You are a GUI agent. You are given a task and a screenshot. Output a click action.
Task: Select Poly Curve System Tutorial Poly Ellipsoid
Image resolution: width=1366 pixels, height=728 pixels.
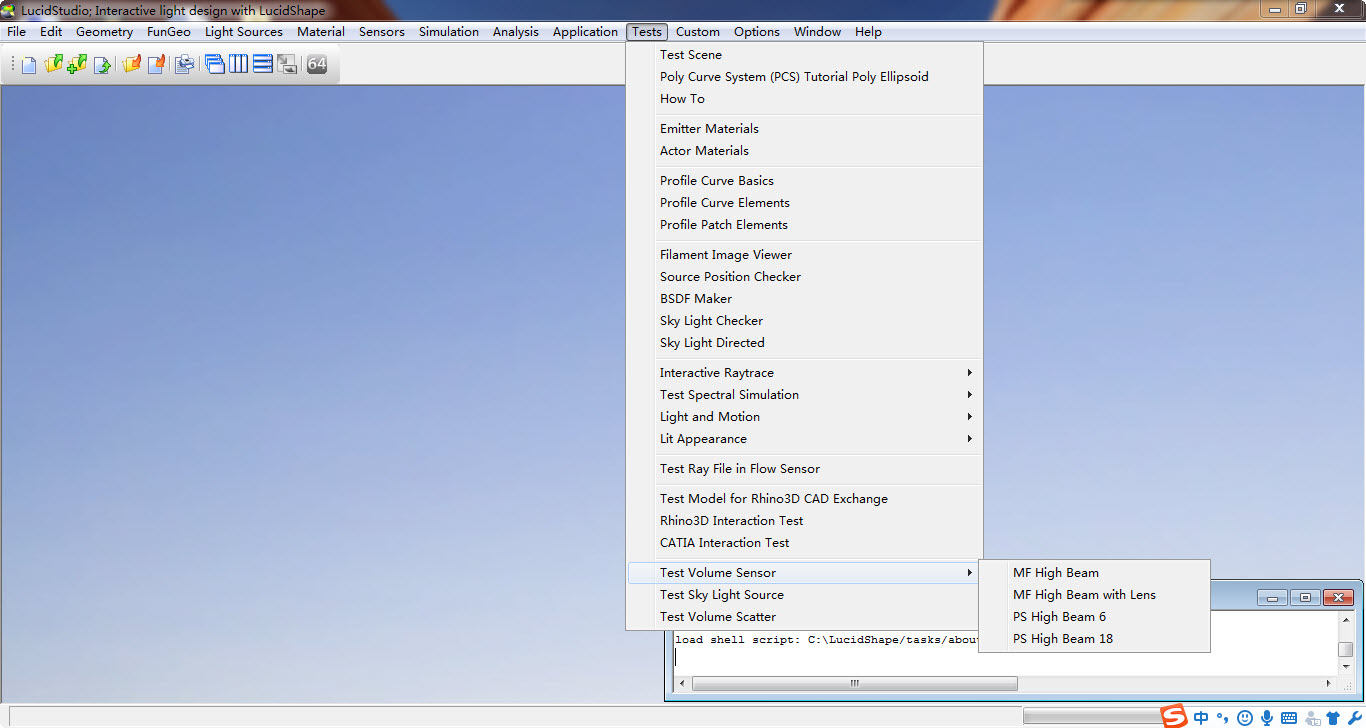804,77
